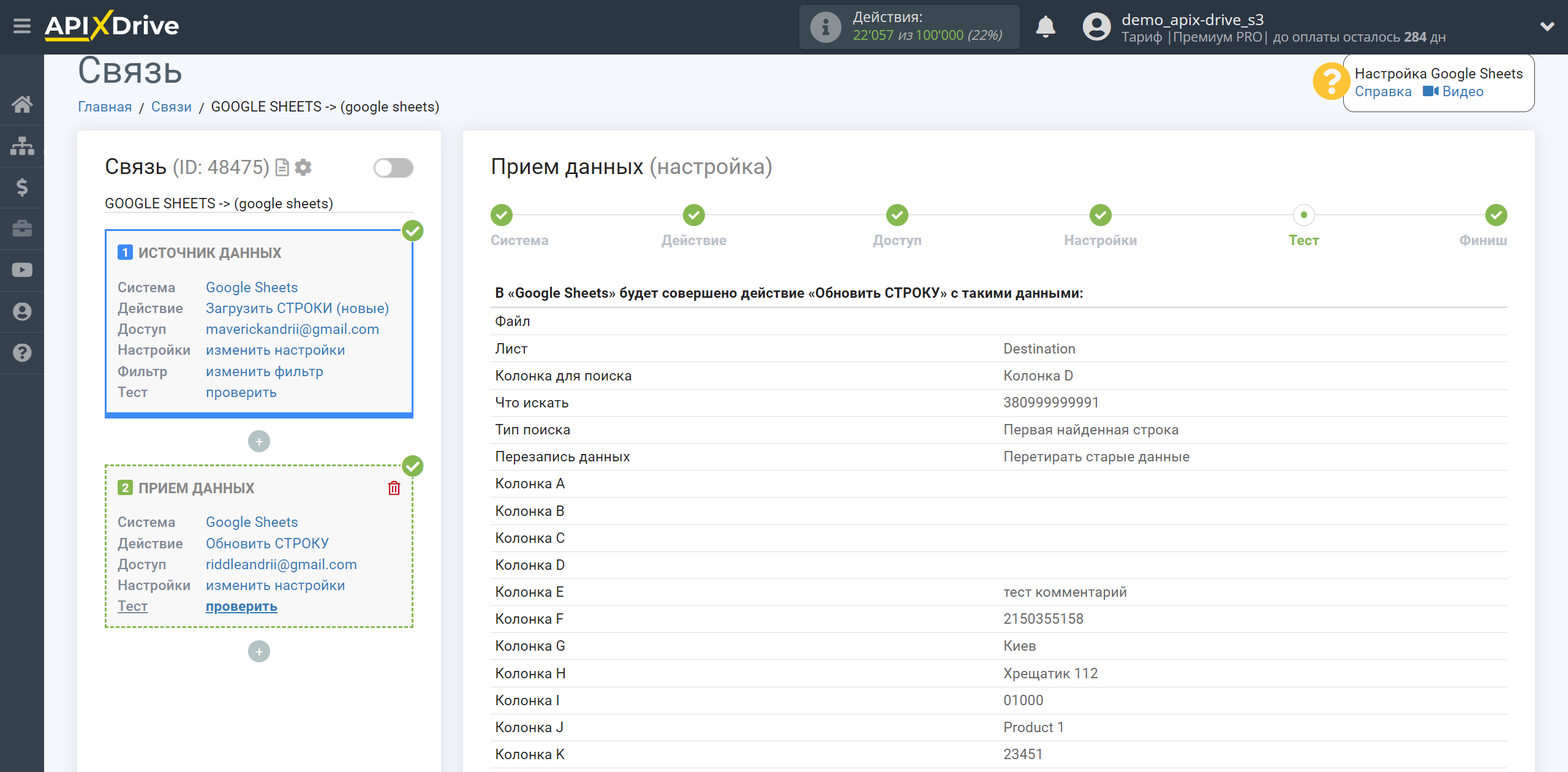Open the actions info icon
This screenshot has height=772, width=1568.
pos(826,27)
